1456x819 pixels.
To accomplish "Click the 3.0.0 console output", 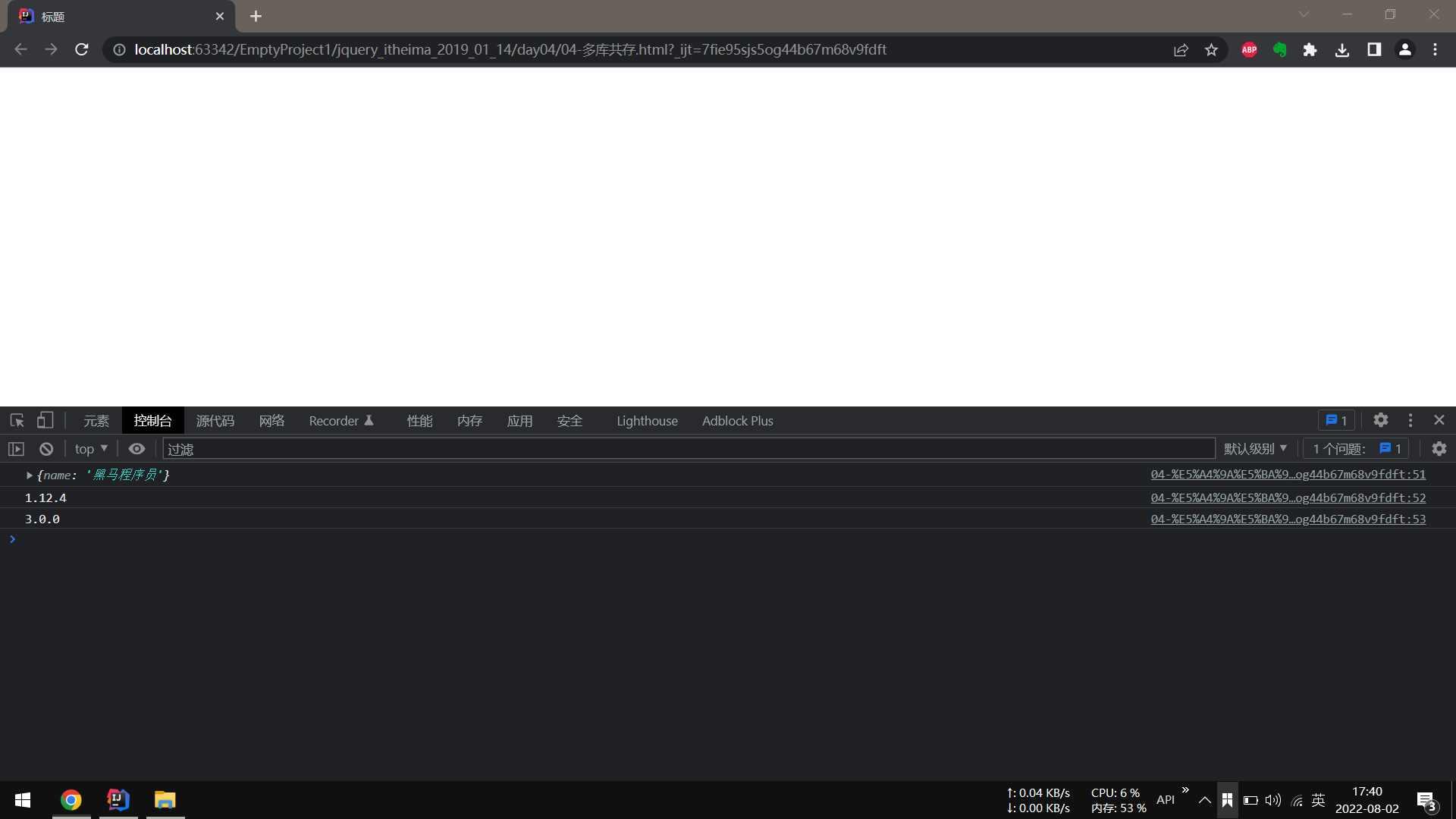I will [x=42, y=519].
